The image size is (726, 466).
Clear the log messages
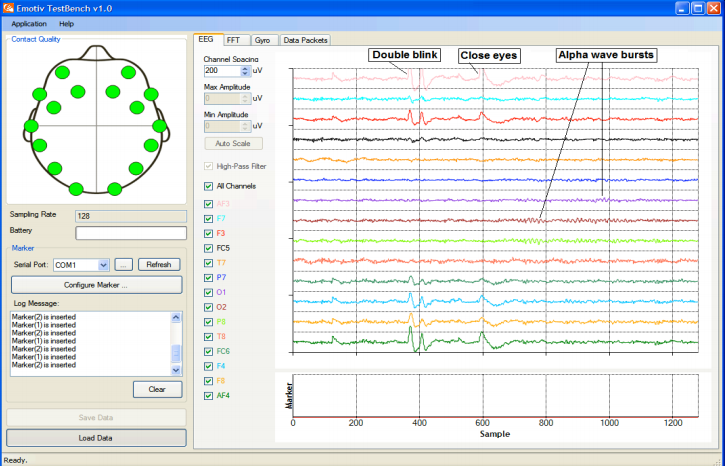click(x=157, y=390)
